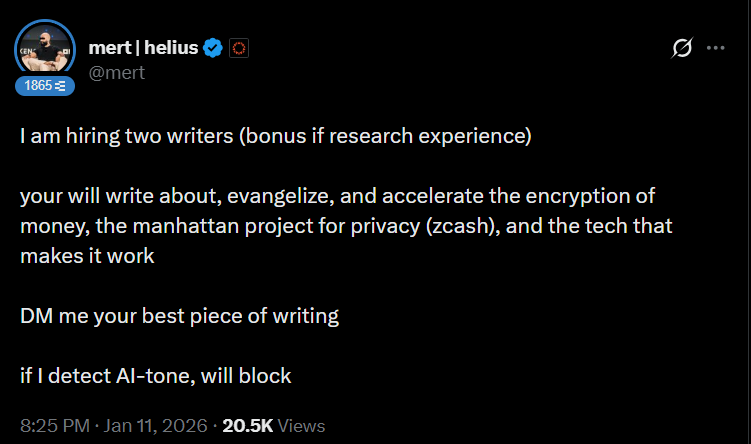Open the "mert | helius" display name
The height and width of the screenshot is (444, 751).
point(144,46)
